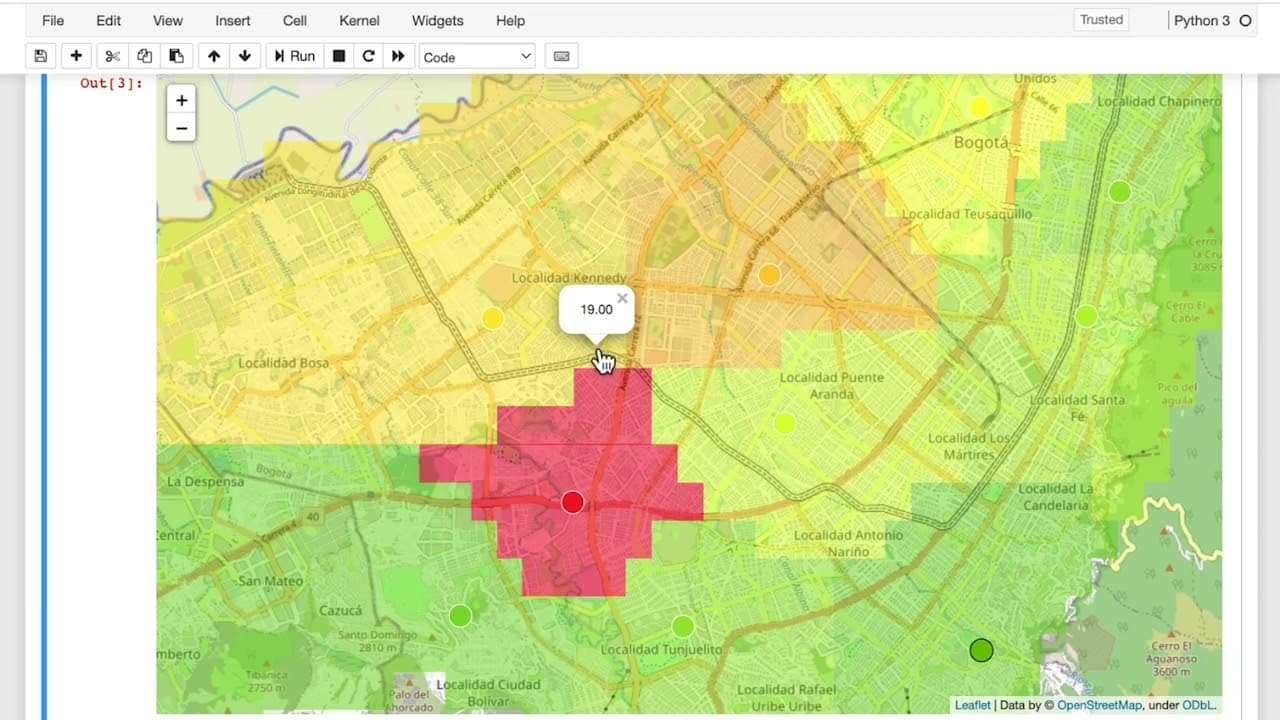Click green marker above Localidad Tunjuelito
The image size is (1280, 720).
pyautogui.click(x=683, y=627)
